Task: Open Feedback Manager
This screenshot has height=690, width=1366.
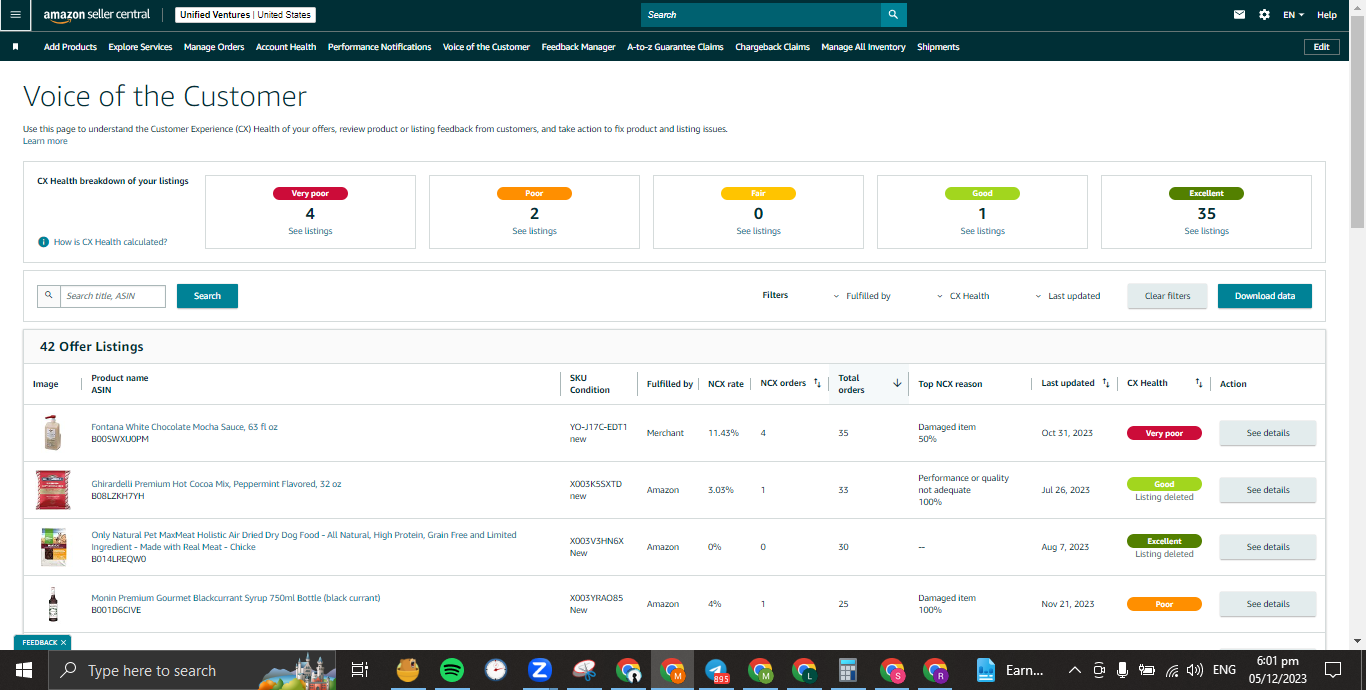Action: click(579, 47)
